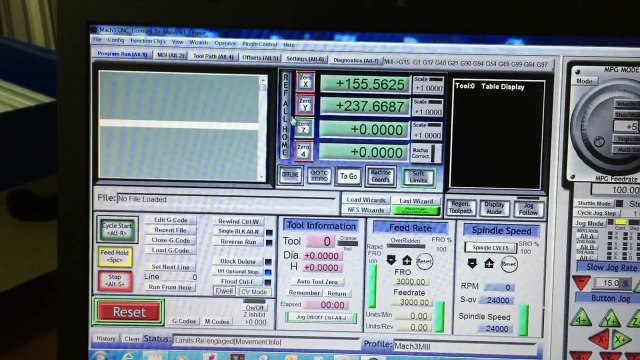Click the Tool number field
640x360 pixels.
[320, 242]
